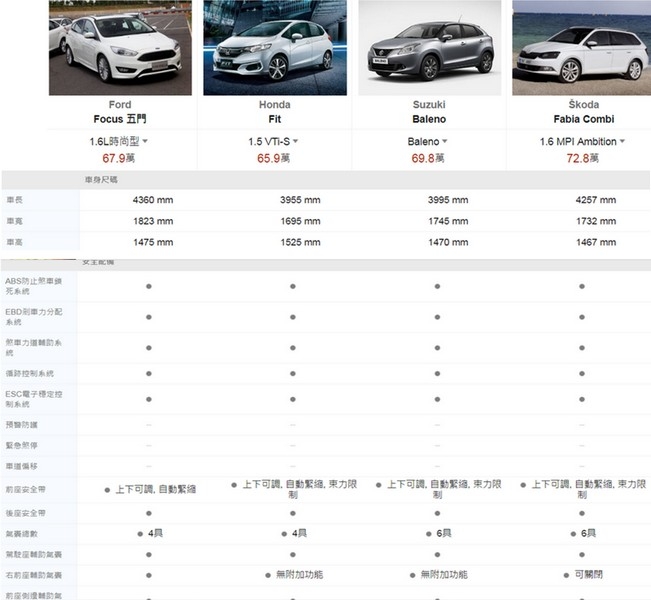The height and width of the screenshot is (600, 651).
Task: Click the 1823 mm width value
Action: pos(153,221)
